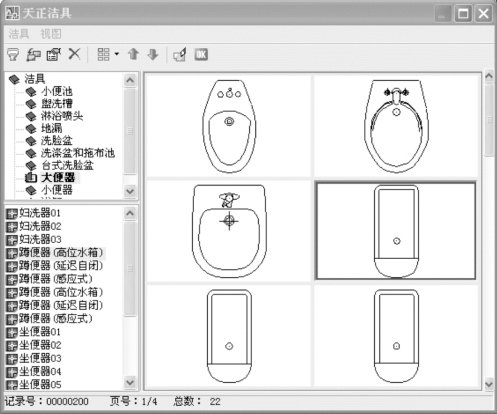Click the fixture list's scroll-up arrow
Image resolution: width=497 pixels, height=414 pixels.
coord(130,213)
